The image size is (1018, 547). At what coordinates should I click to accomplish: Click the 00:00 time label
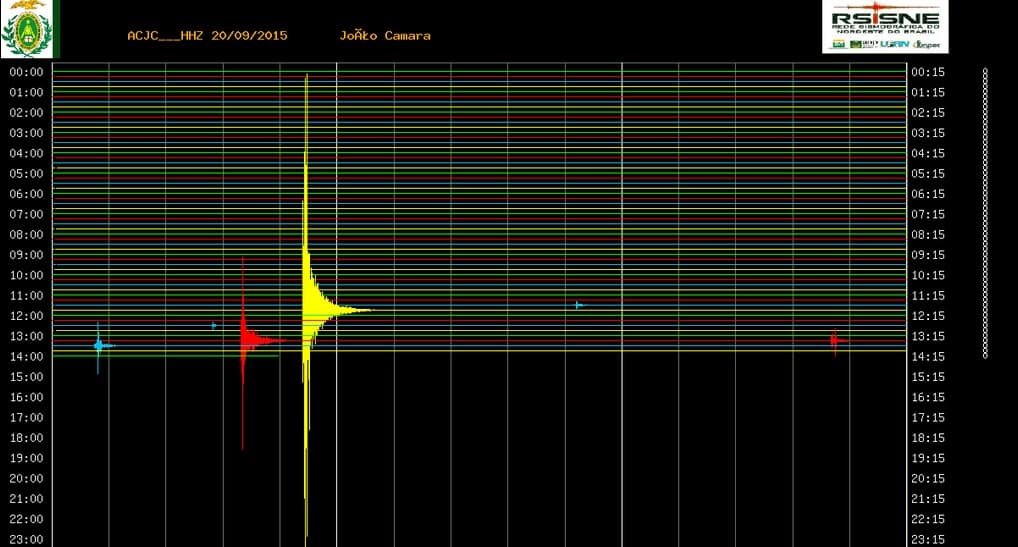click(27, 72)
